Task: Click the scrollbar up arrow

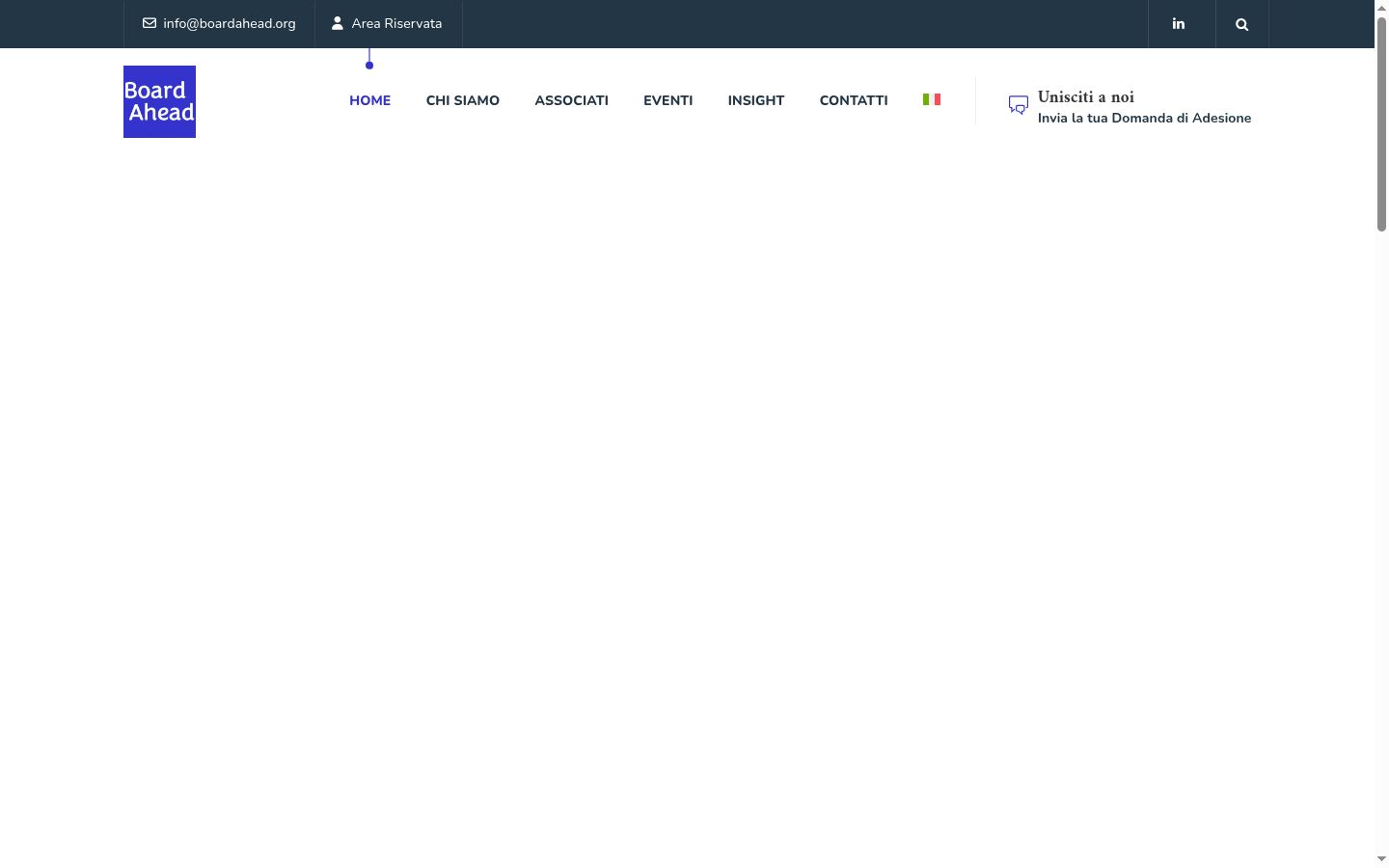Action: coord(1381,7)
